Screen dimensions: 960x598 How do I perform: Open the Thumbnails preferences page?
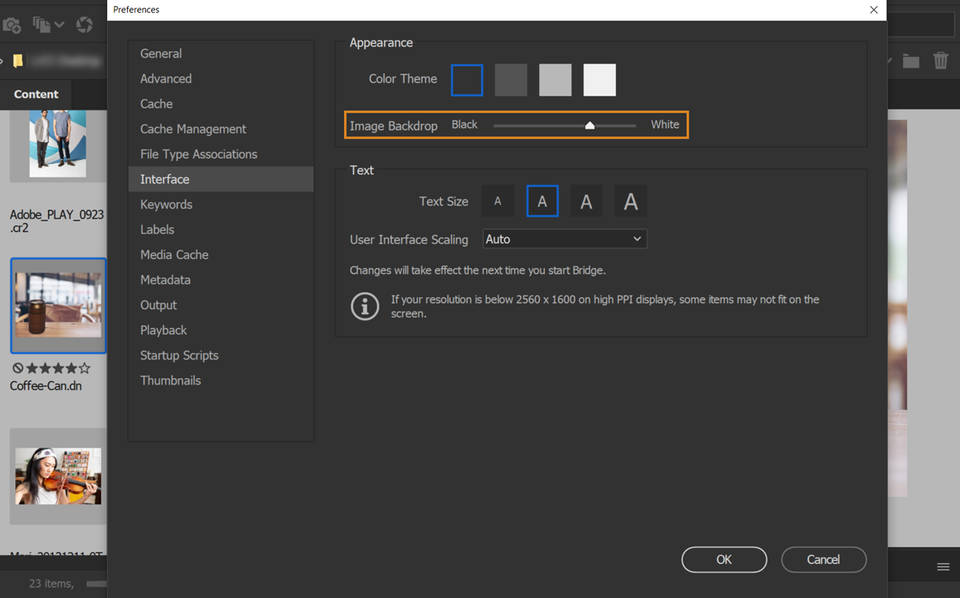click(x=172, y=380)
